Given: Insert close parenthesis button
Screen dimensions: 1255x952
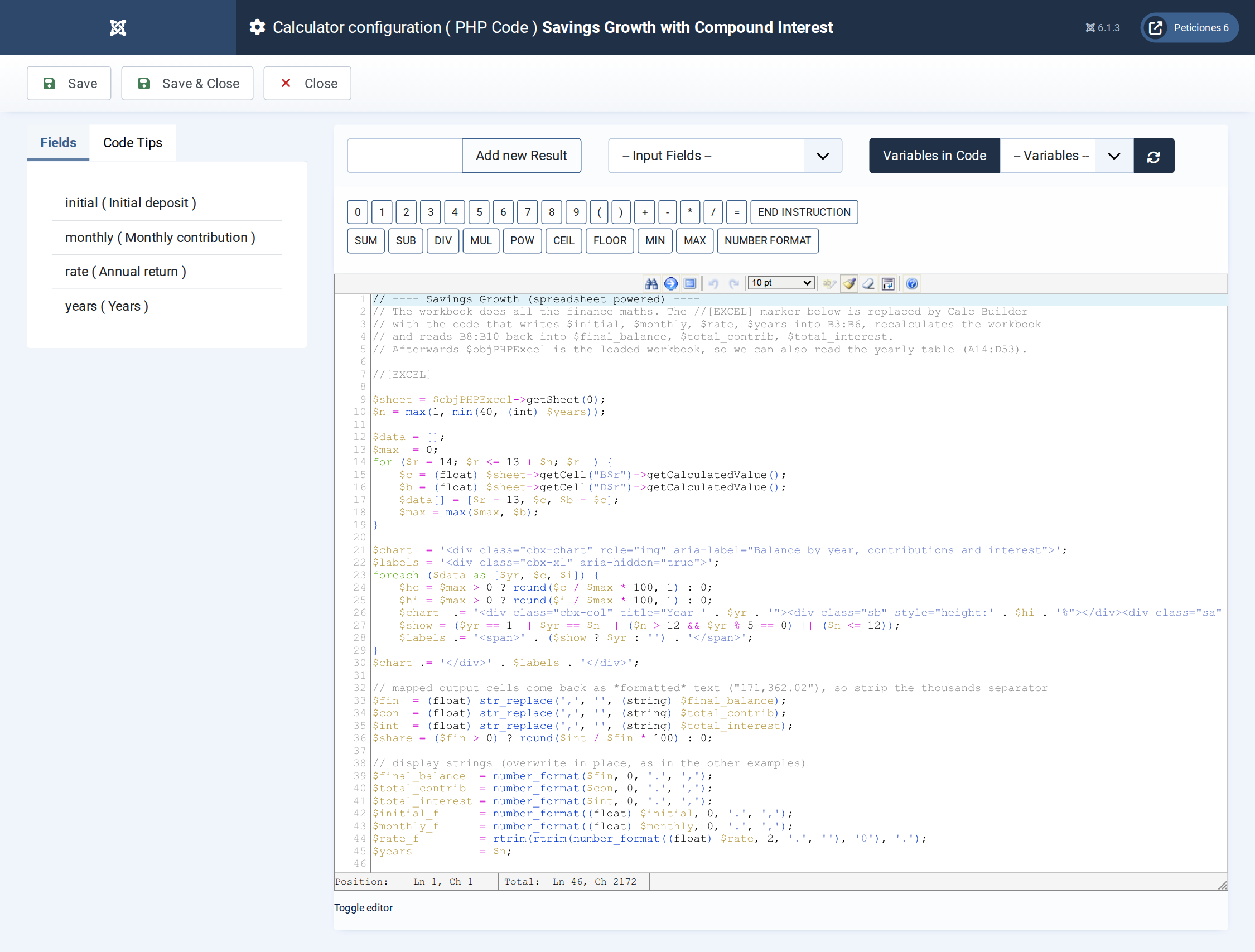Looking at the screenshot, I should click(x=621, y=212).
